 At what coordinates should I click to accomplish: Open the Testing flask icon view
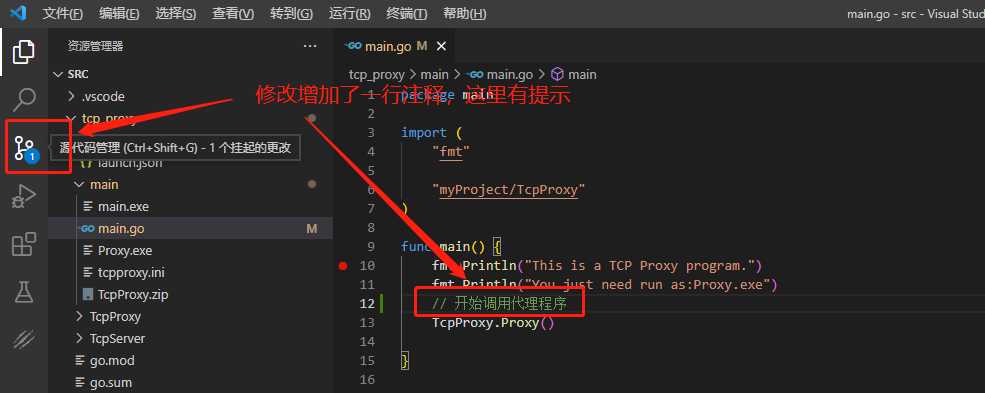24,292
